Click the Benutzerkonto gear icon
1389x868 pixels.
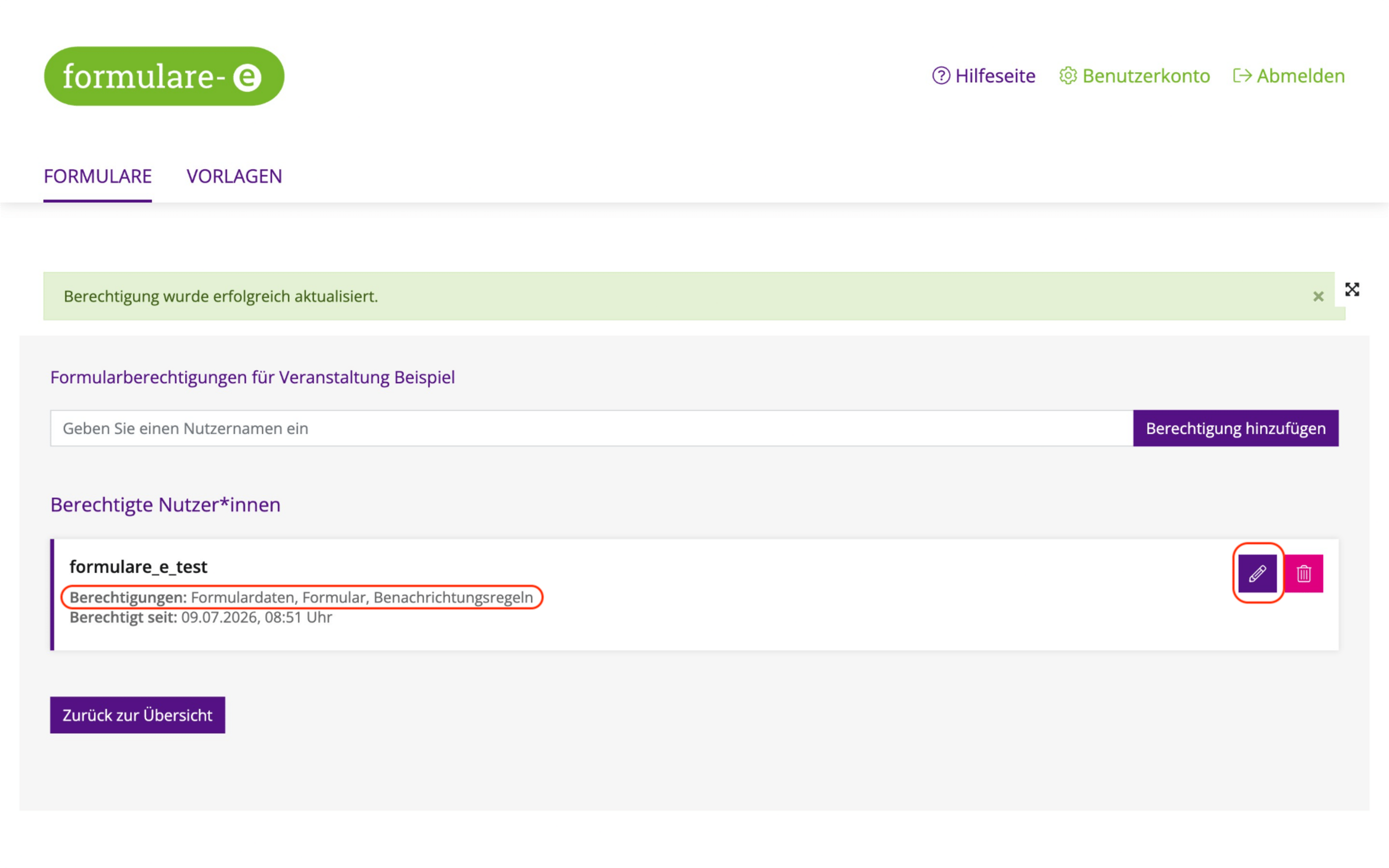point(1068,76)
